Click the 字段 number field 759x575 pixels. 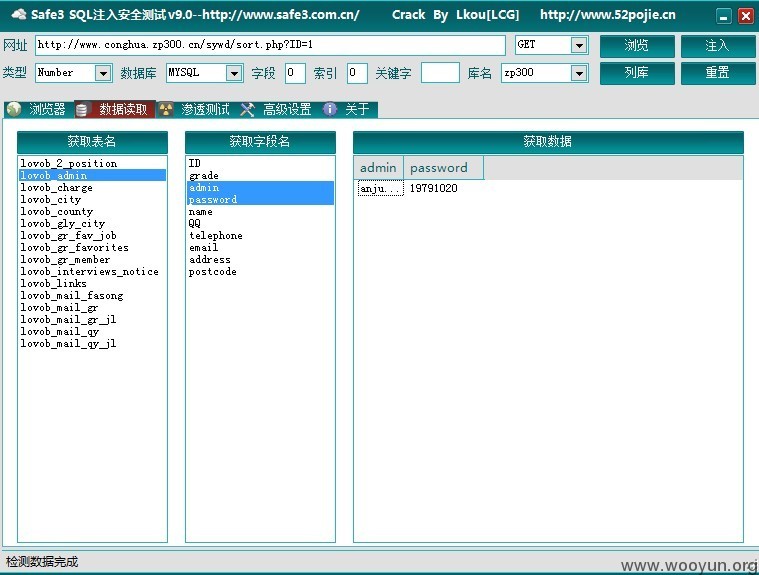pyautogui.click(x=295, y=73)
